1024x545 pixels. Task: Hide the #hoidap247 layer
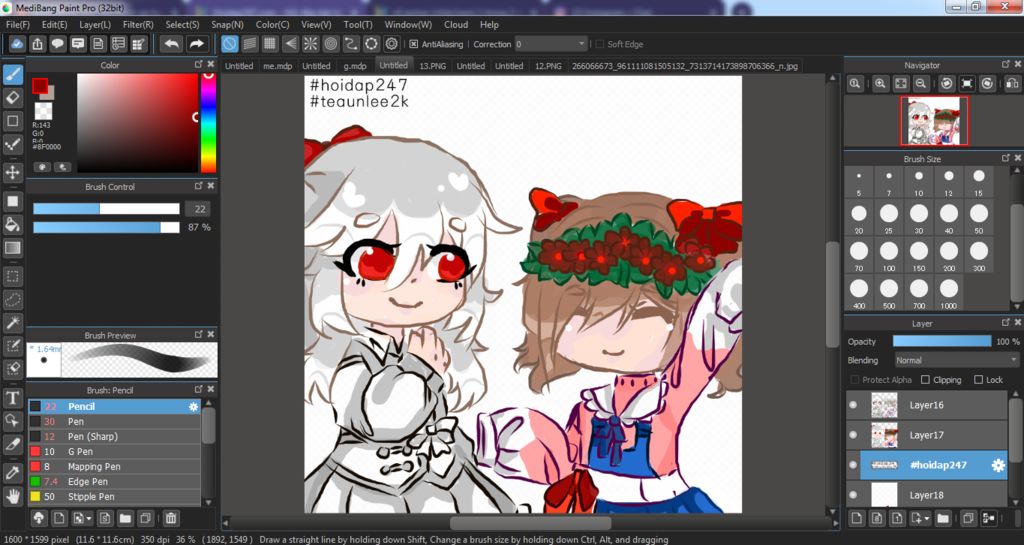pos(853,465)
